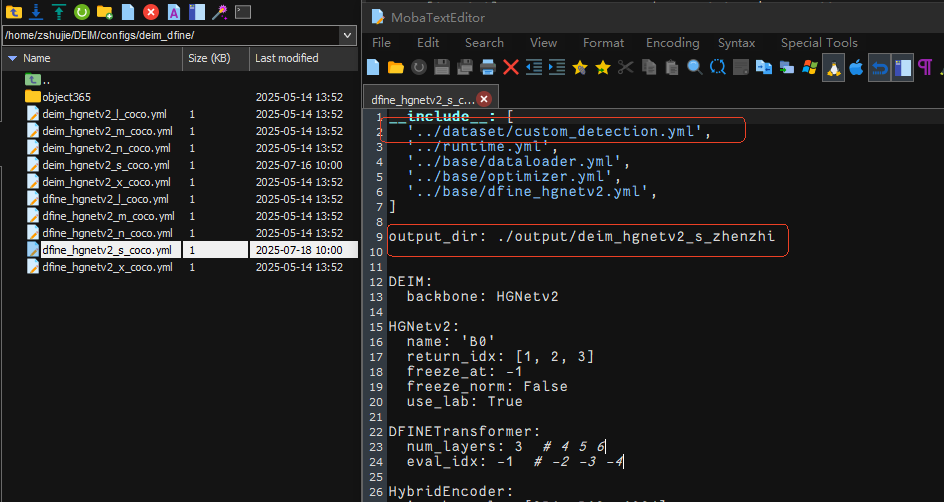Open file with yellow folder icon
944x502 pixels.
pyautogui.click(x=396, y=67)
